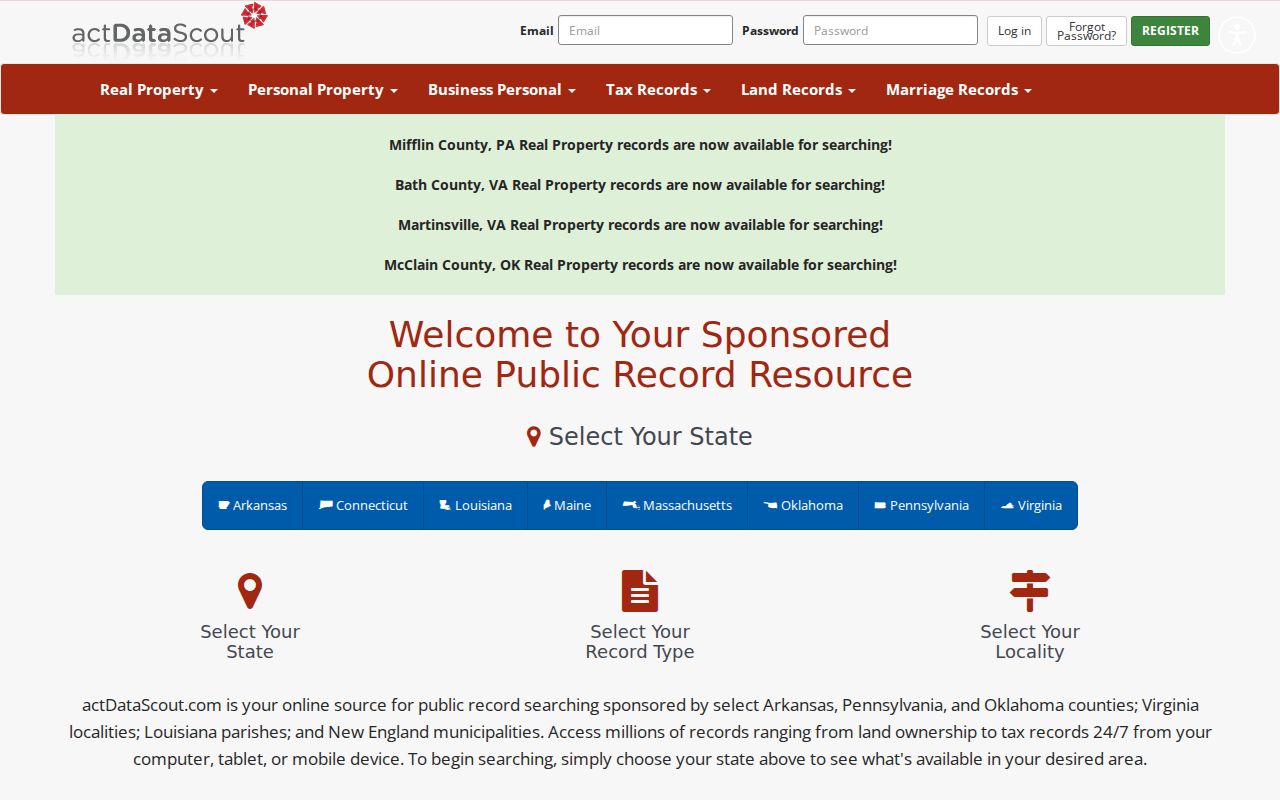The width and height of the screenshot is (1280, 800).
Task: Select the Arkansas state button
Action: 252,505
